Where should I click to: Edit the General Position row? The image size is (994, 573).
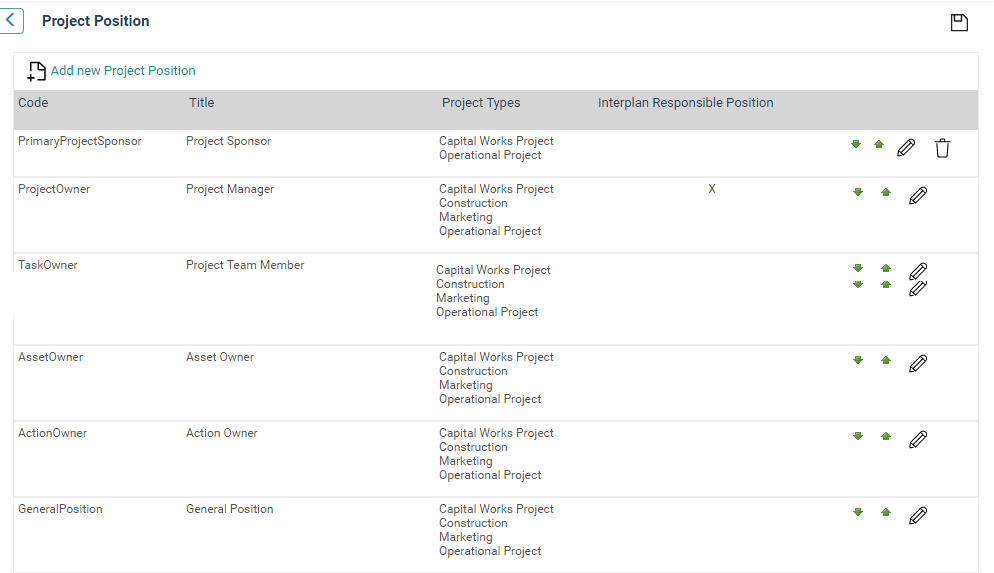pyautogui.click(x=918, y=515)
